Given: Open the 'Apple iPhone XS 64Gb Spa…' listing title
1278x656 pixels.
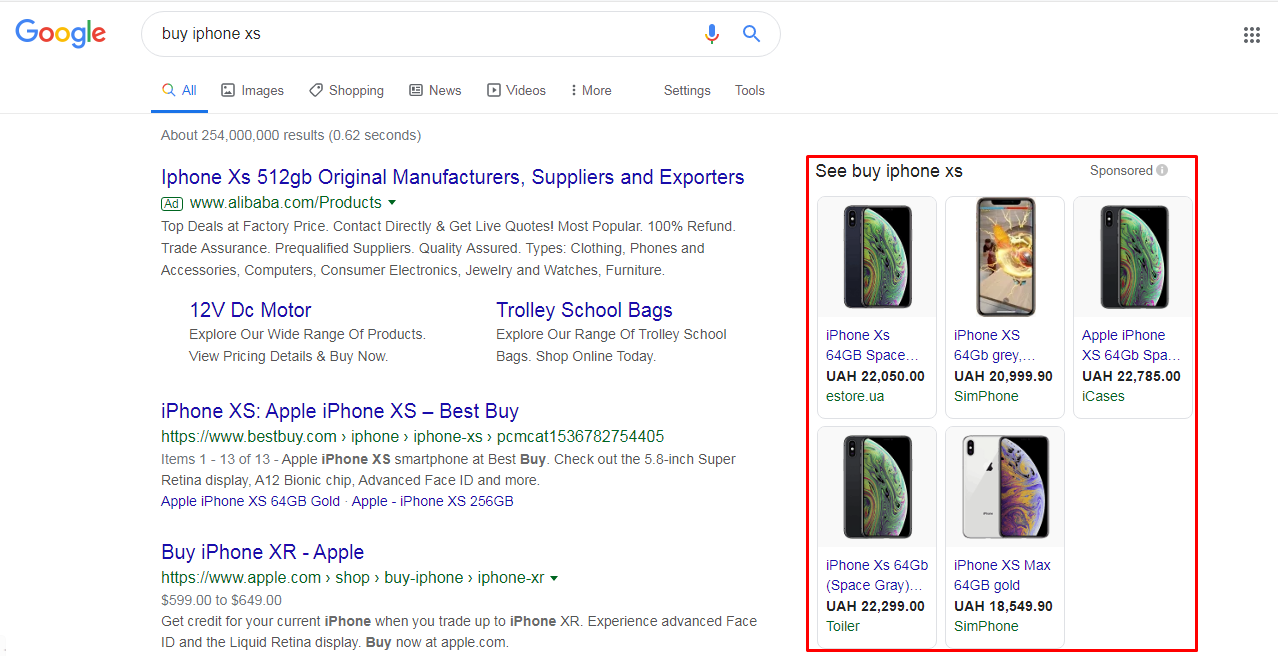Looking at the screenshot, I should pos(1132,345).
